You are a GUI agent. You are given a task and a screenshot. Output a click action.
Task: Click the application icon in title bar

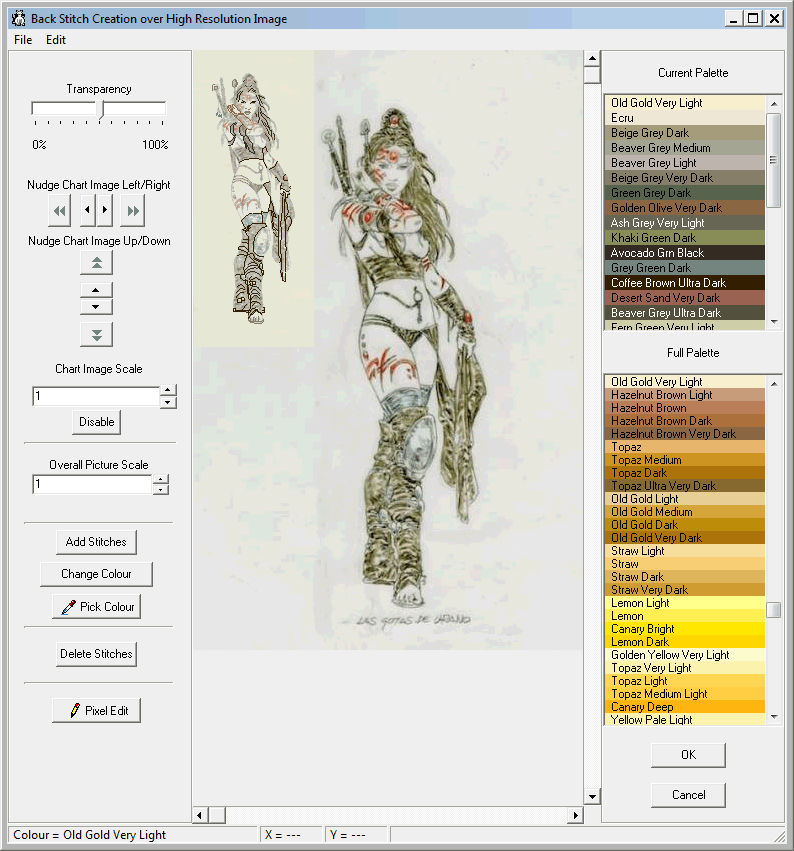pos(19,18)
